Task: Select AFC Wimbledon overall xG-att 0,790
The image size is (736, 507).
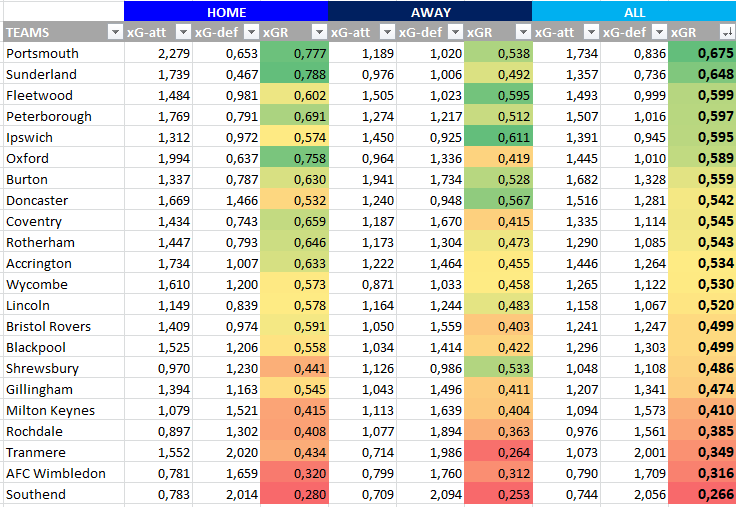Action: click(x=567, y=473)
